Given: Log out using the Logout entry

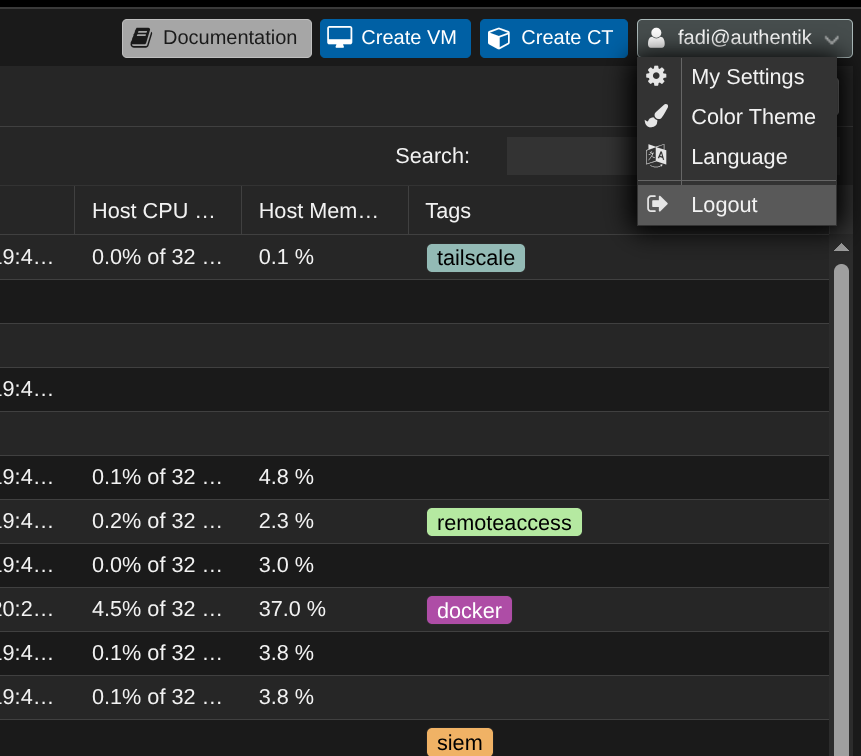Looking at the screenshot, I should point(724,205).
